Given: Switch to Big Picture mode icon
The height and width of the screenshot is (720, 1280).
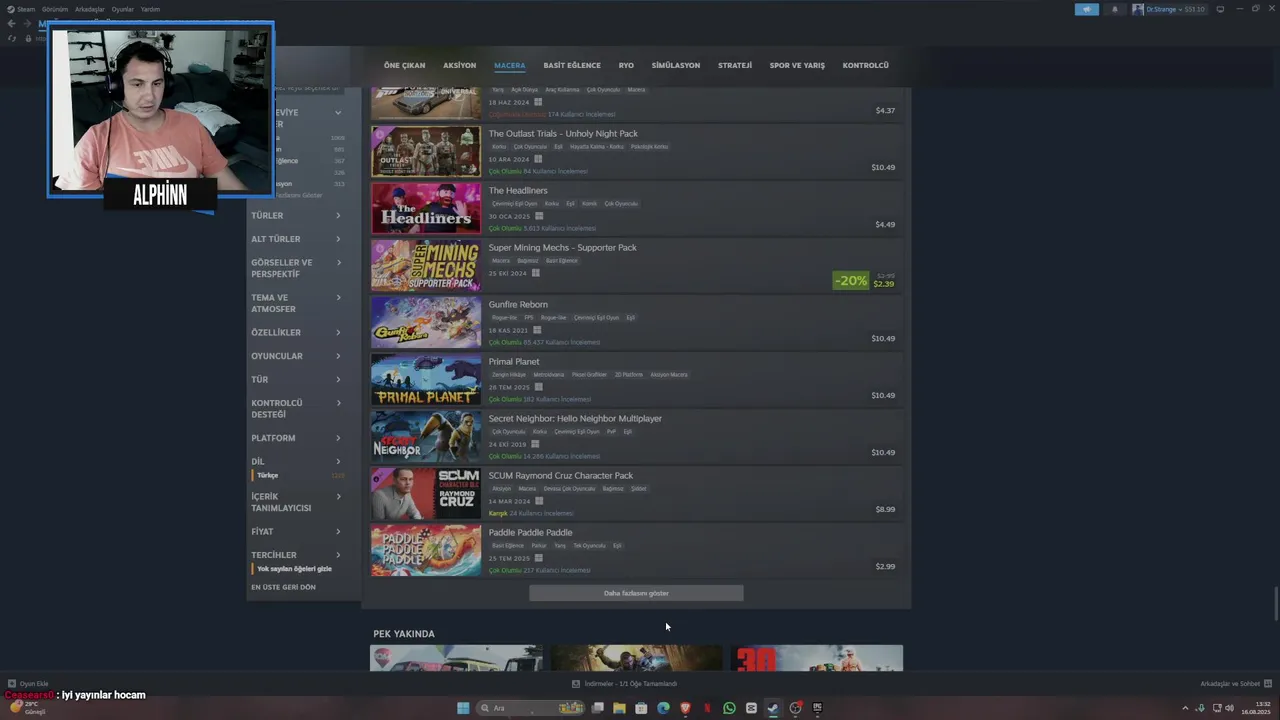Looking at the screenshot, I should click(1220, 9).
